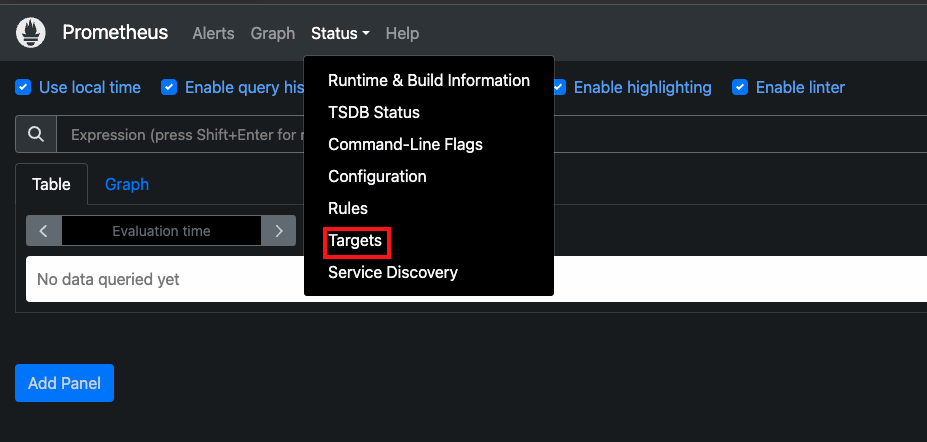Screen dimensions: 927x442
Task: Toggle the Use local time checkbox
Action: 22,87
